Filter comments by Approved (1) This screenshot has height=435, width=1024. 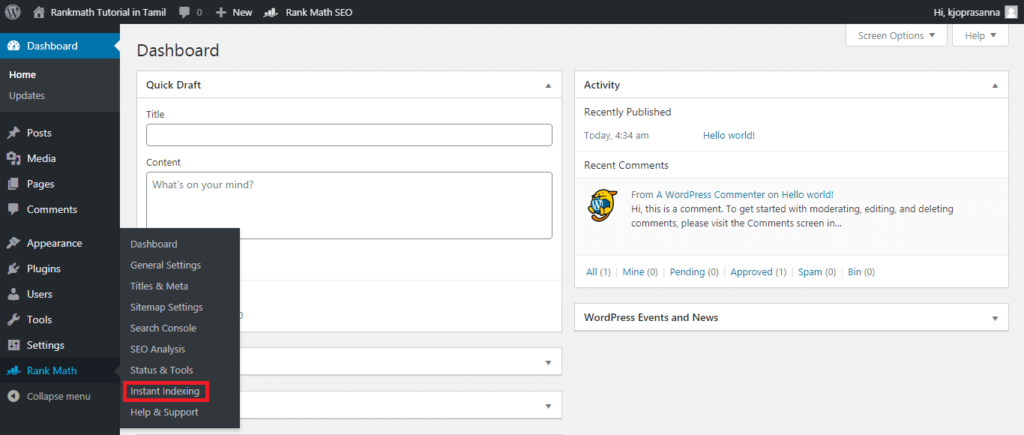pos(758,272)
